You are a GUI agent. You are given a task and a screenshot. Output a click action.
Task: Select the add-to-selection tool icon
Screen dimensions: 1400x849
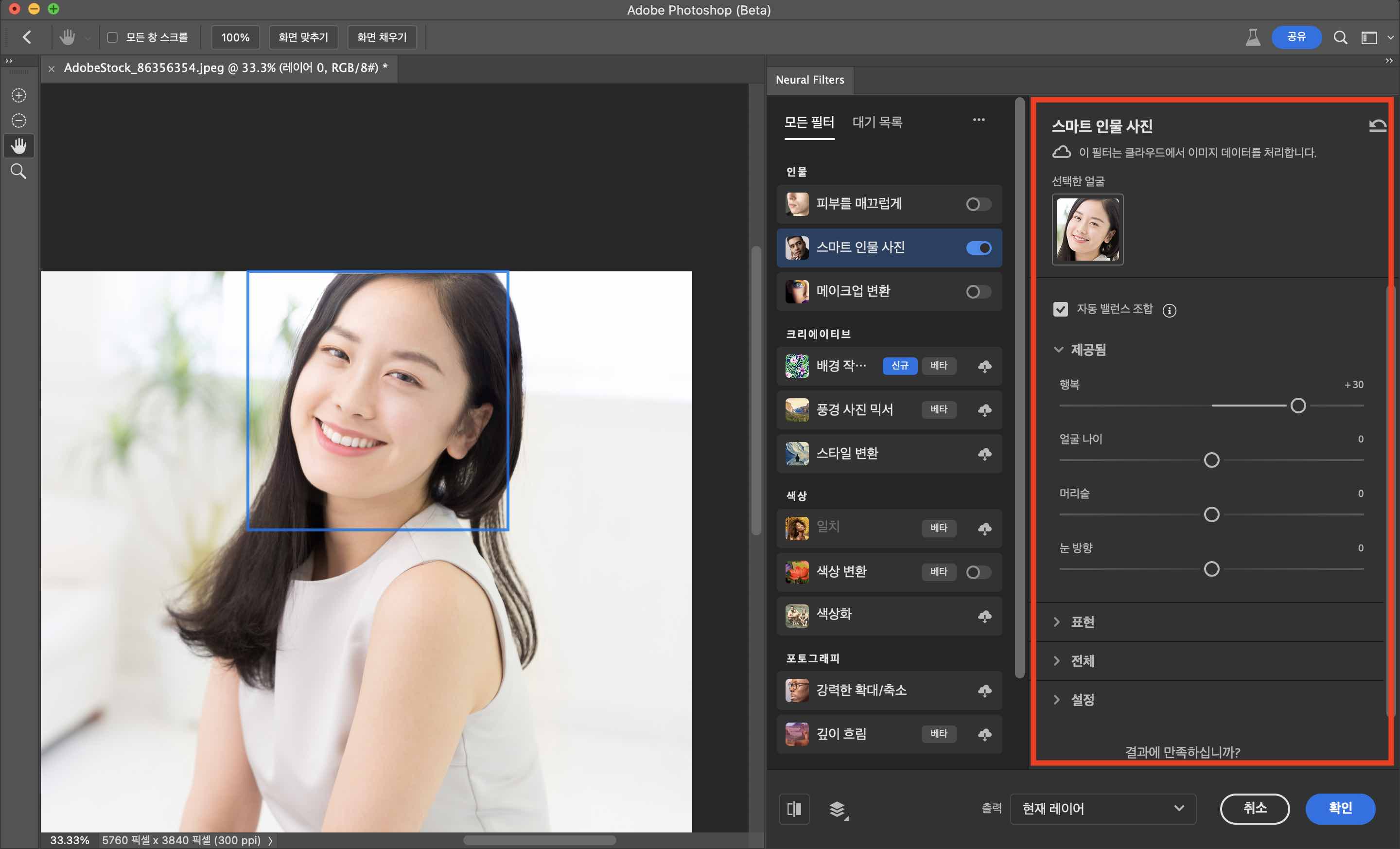[19, 95]
